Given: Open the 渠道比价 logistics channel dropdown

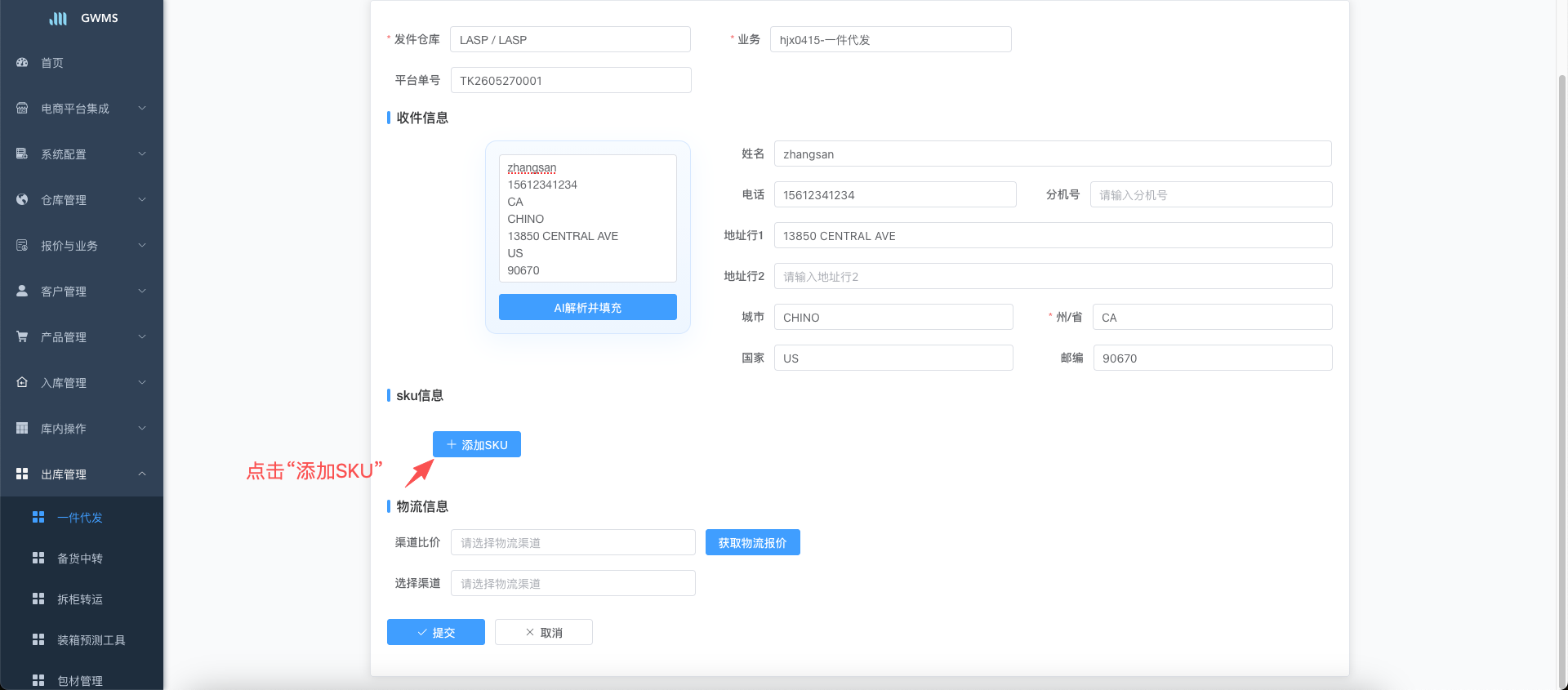Looking at the screenshot, I should pyautogui.click(x=573, y=542).
